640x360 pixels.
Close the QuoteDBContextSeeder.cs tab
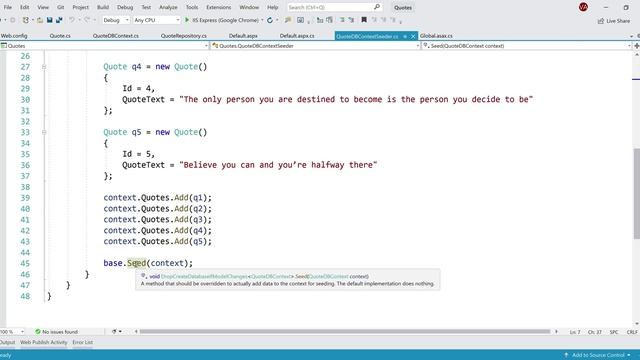413,36
